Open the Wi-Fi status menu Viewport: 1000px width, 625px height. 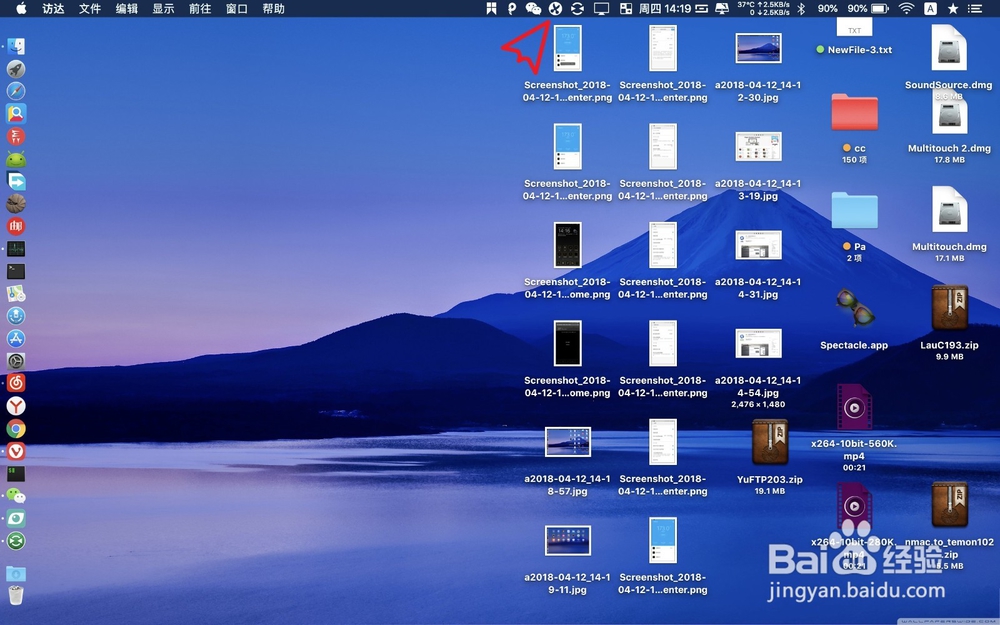[x=906, y=8]
